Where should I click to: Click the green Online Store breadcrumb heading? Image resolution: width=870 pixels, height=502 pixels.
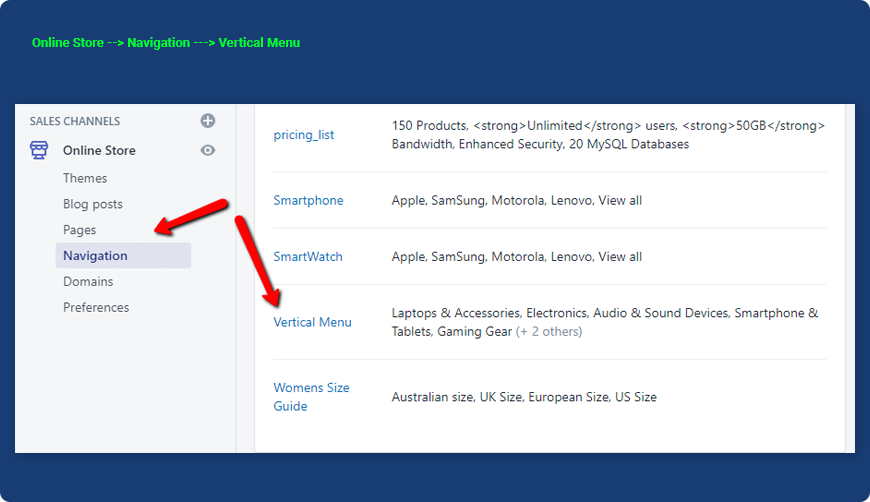[166, 43]
